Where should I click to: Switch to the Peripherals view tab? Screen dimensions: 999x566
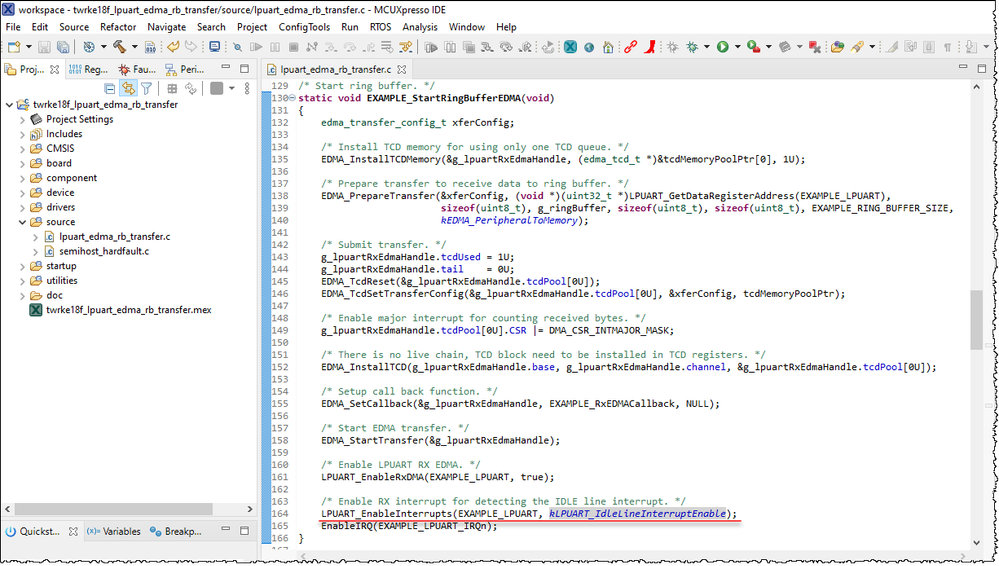pyautogui.click(x=185, y=69)
